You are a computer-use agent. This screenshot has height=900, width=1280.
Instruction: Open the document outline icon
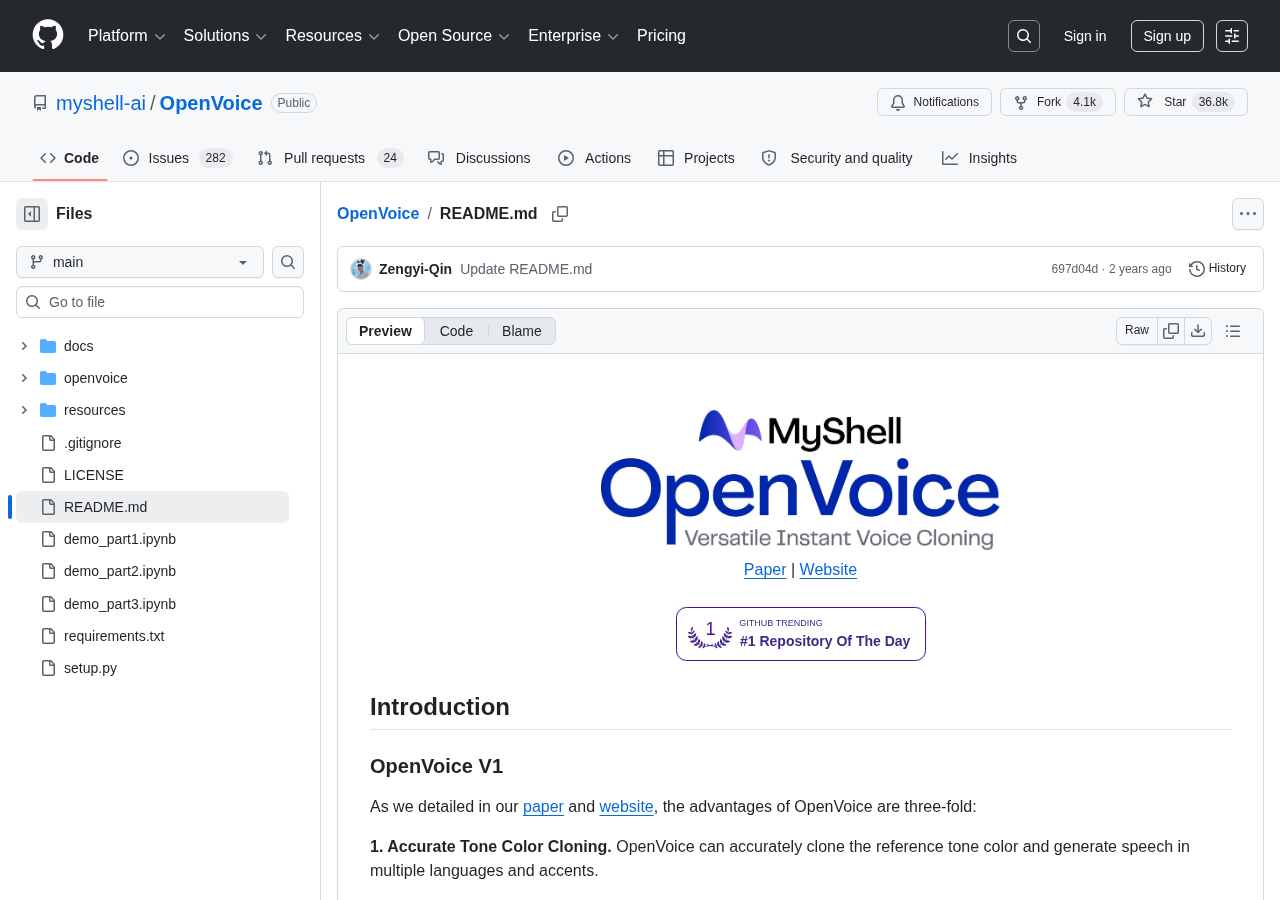coord(1233,331)
